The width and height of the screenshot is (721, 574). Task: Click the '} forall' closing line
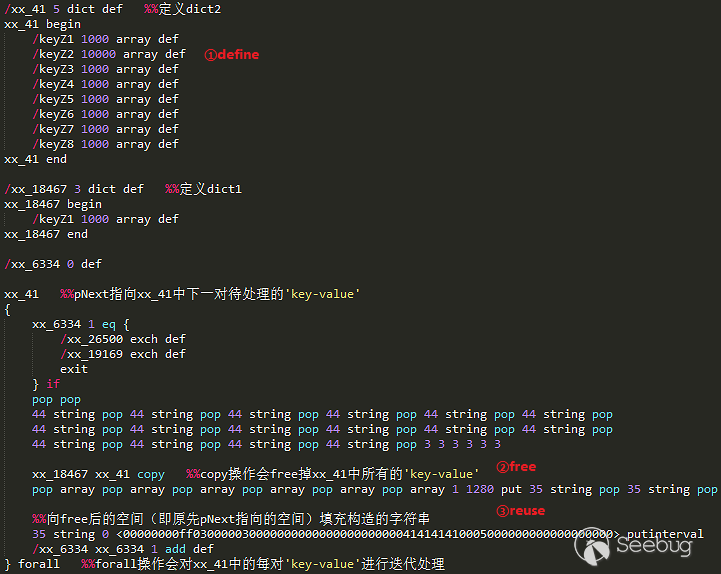[x=32, y=564]
